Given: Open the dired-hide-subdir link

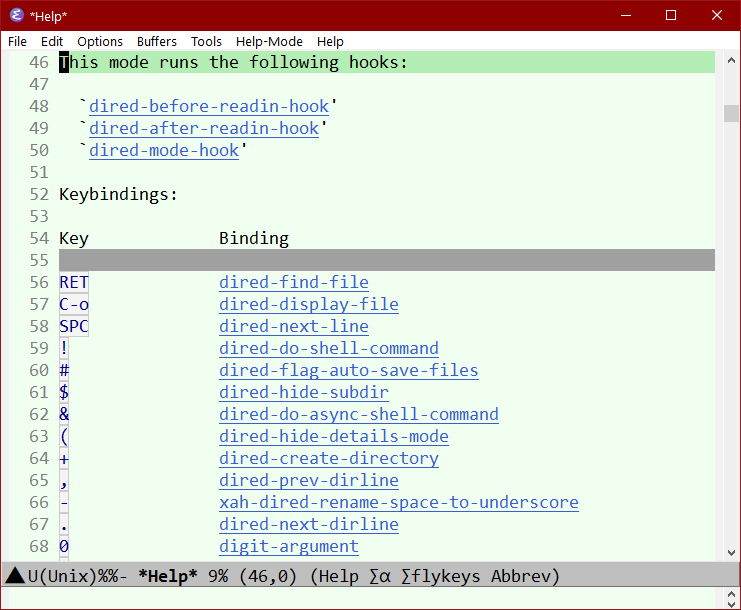Looking at the screenshot, I should (303, 392).
